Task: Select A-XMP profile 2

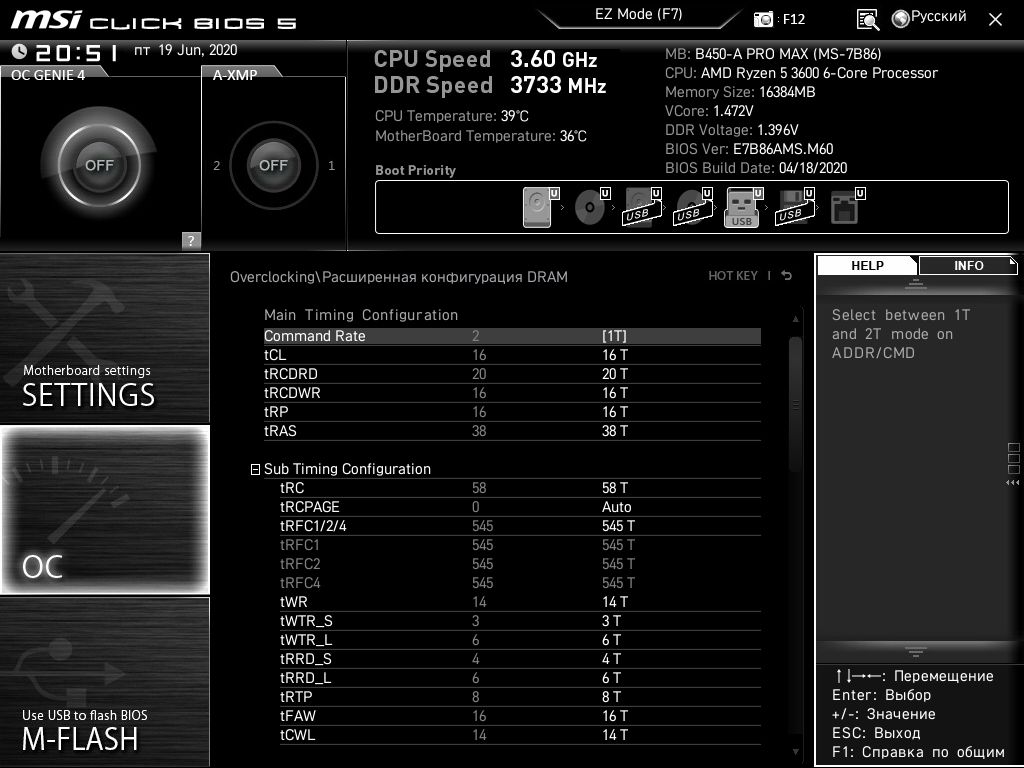Action: coord(217,166)
